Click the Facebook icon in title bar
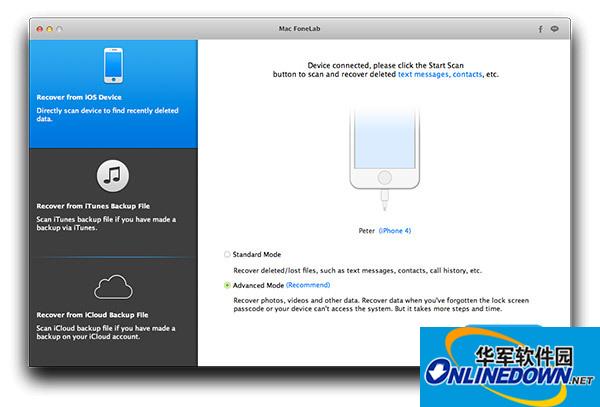Image resolution: width=600 pixels, height=407 pixels. pos(540,29)
